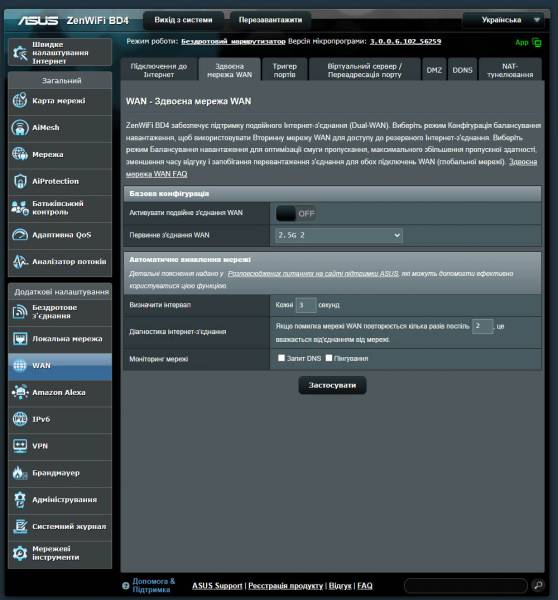
Task: Click the Брандмауер fire icon
Action: coord(20,473)
